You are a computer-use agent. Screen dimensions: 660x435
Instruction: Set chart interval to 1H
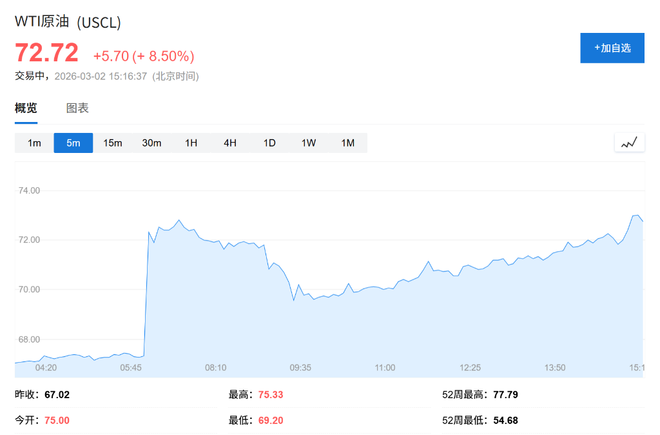(x=191, y=143)
